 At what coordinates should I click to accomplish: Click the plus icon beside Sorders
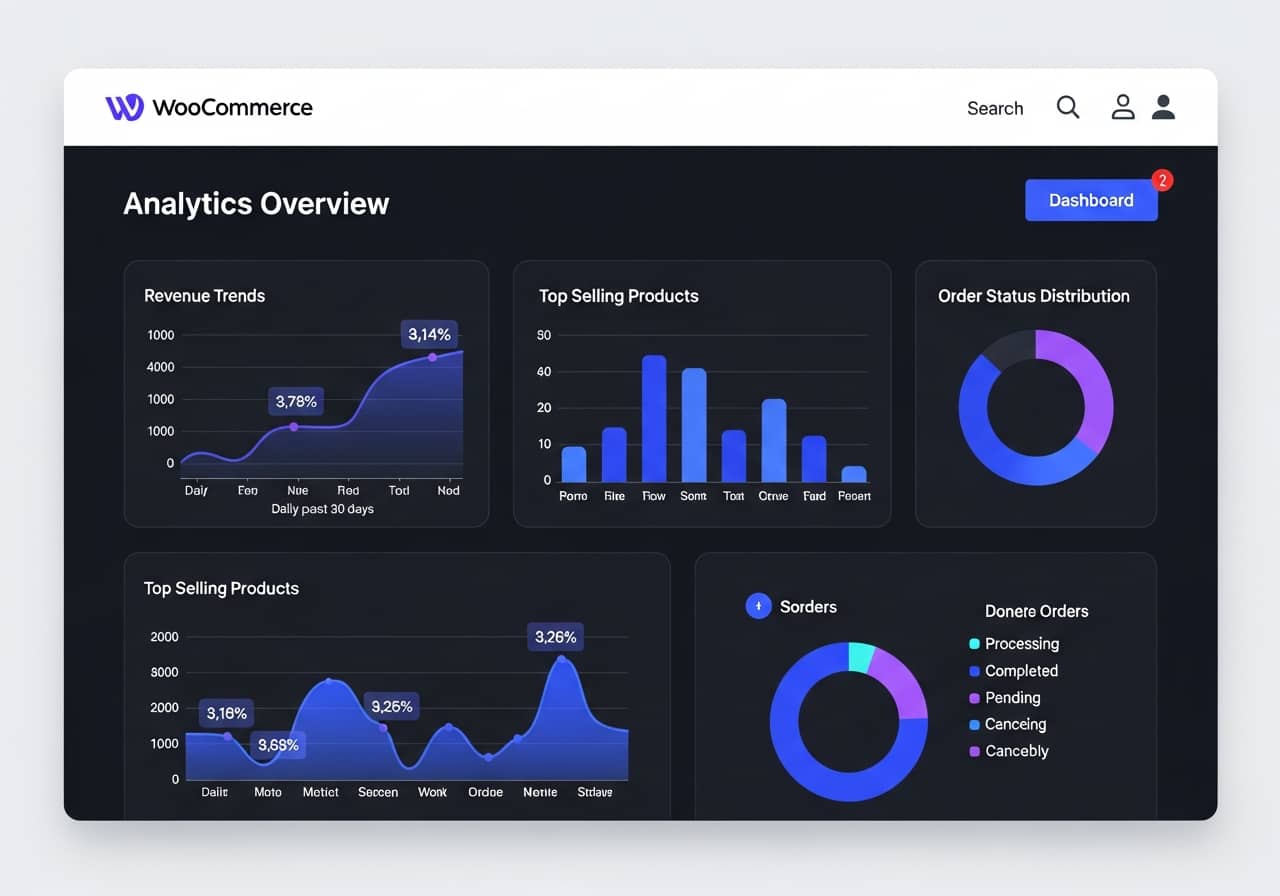pyautogui.click(x=758, y=606)
